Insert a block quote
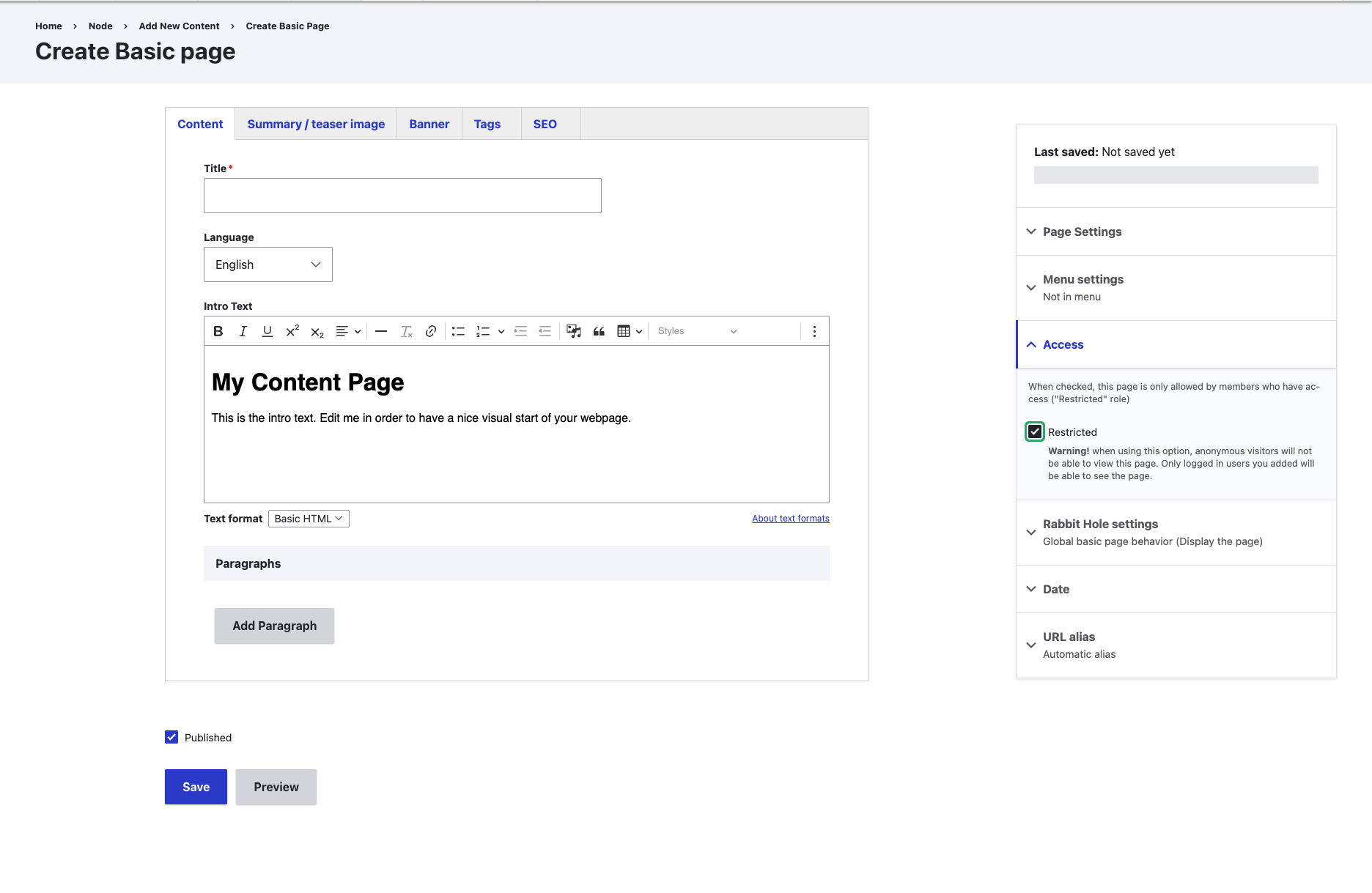Image resolution: width=1372 pixels, height=893 pixels. pos(599,331)
